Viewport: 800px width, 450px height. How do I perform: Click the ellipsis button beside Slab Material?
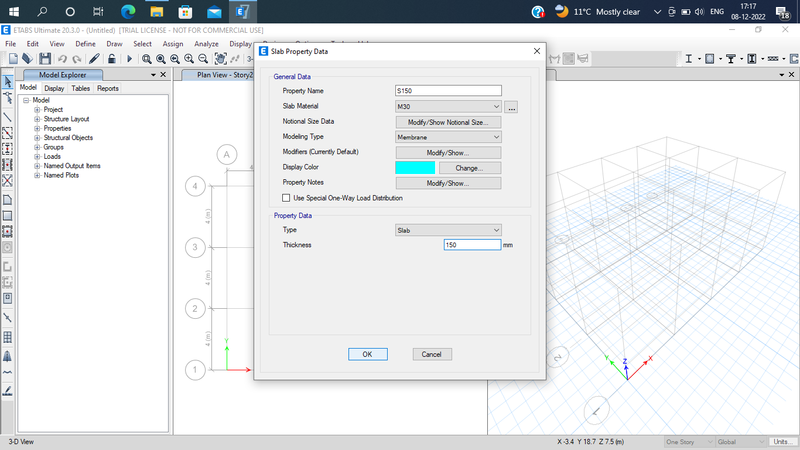[511, 107]
